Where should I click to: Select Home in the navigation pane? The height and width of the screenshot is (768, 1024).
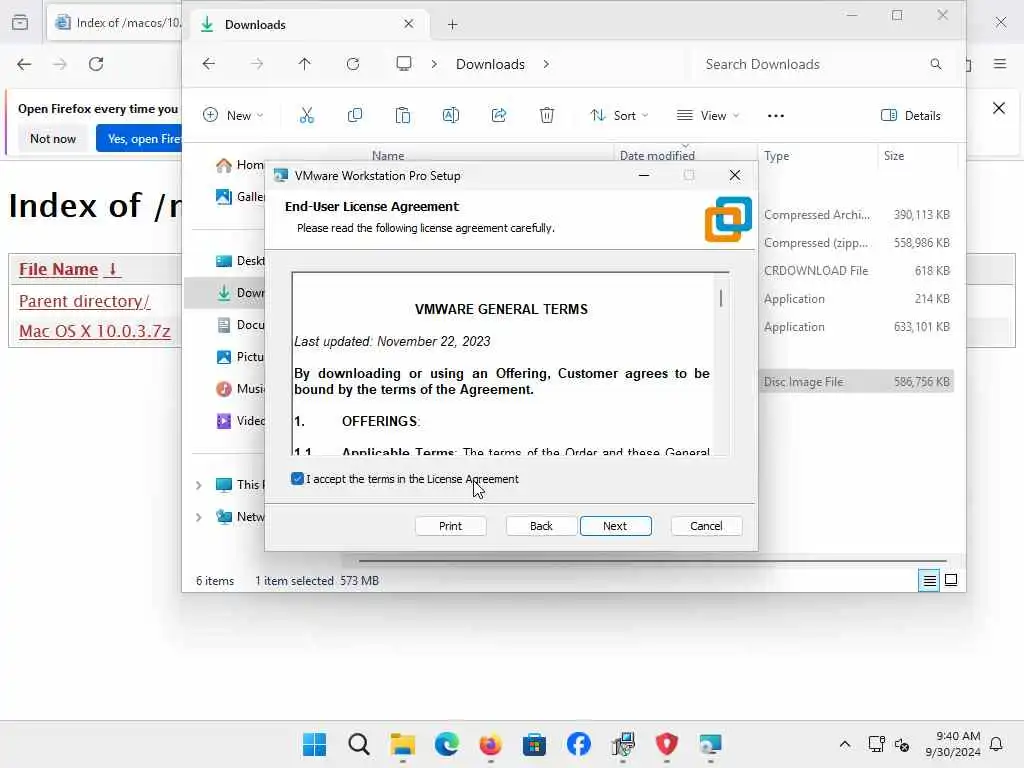coord(240,165)
